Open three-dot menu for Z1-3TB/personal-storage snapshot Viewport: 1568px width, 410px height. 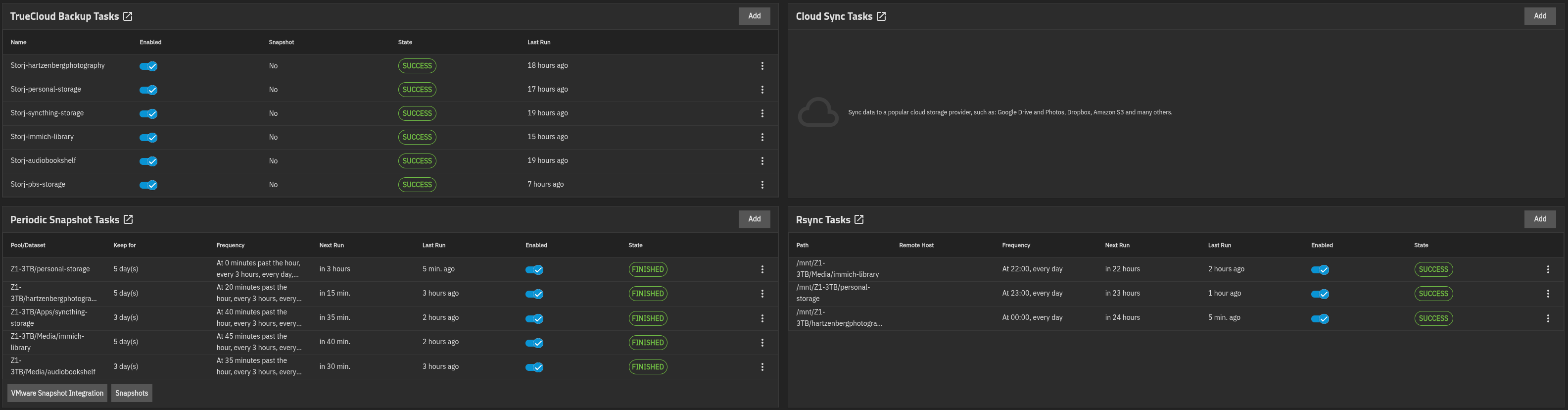pyautogui.click(x=762, y=269)
